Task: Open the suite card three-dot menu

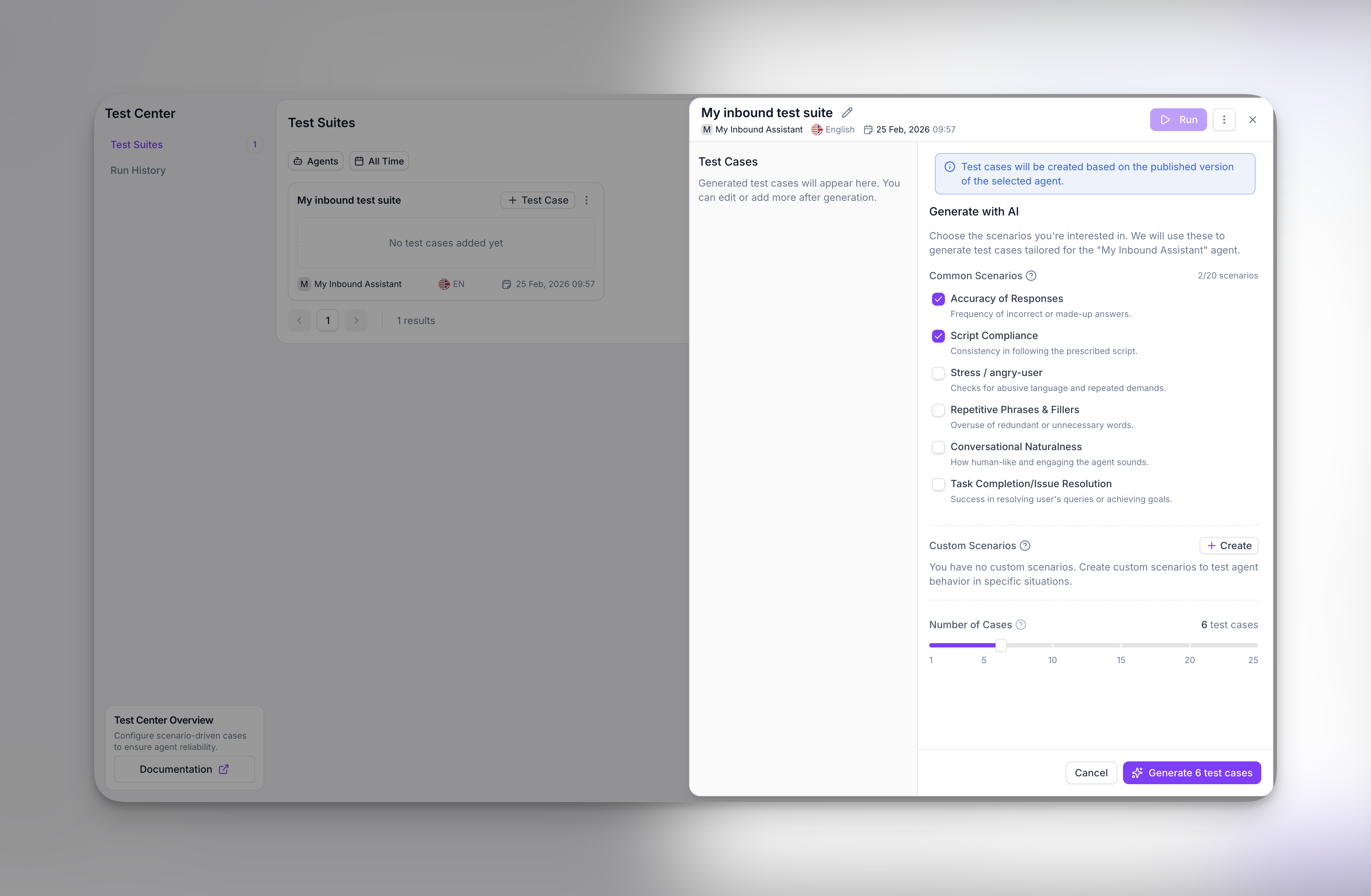Action: [x=586, y=200]
